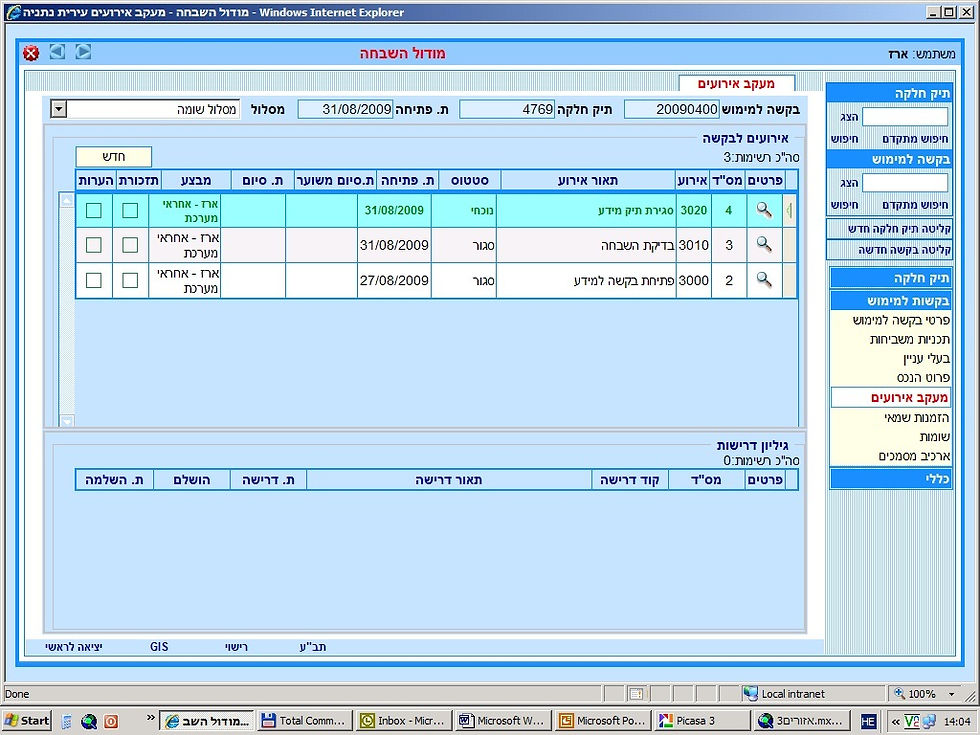Open הזמנות שמאי in sidebar
This screenshot has width=980, height=735.
(x=916, y=418)
